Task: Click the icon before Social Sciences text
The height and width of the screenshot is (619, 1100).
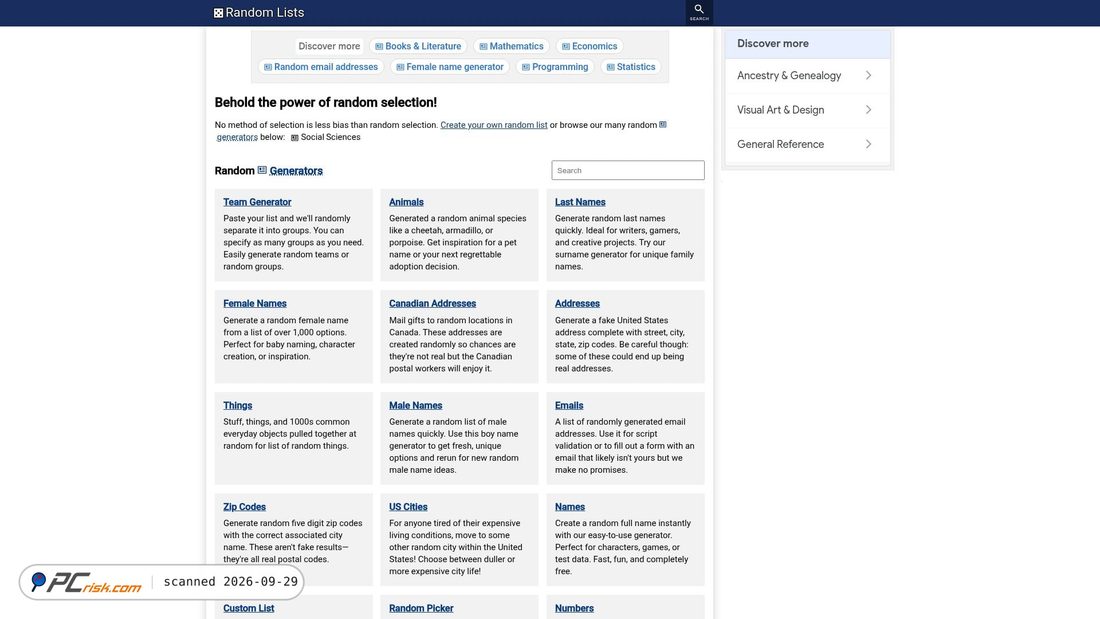Action: [x=295, y=138]
